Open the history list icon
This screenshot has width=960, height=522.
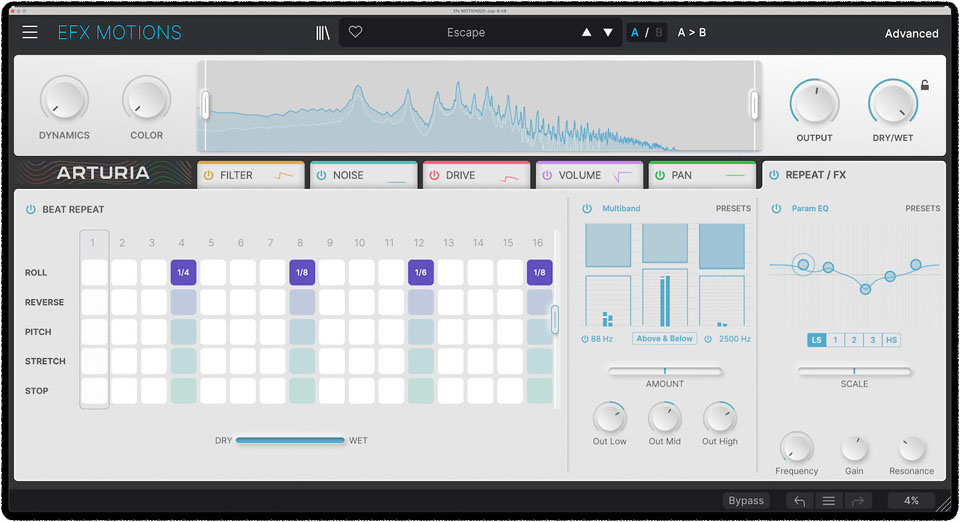[828, 501]
